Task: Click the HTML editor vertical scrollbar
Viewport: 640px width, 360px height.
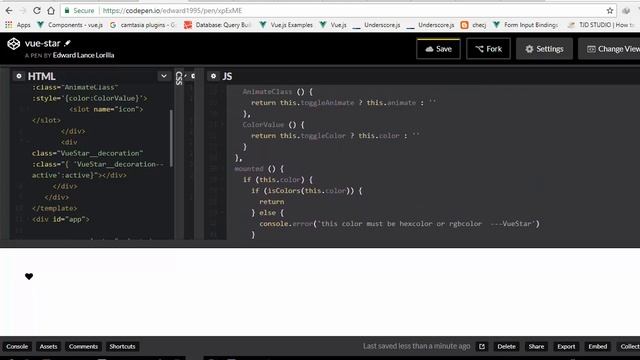Action: click(x=171, y=138)
